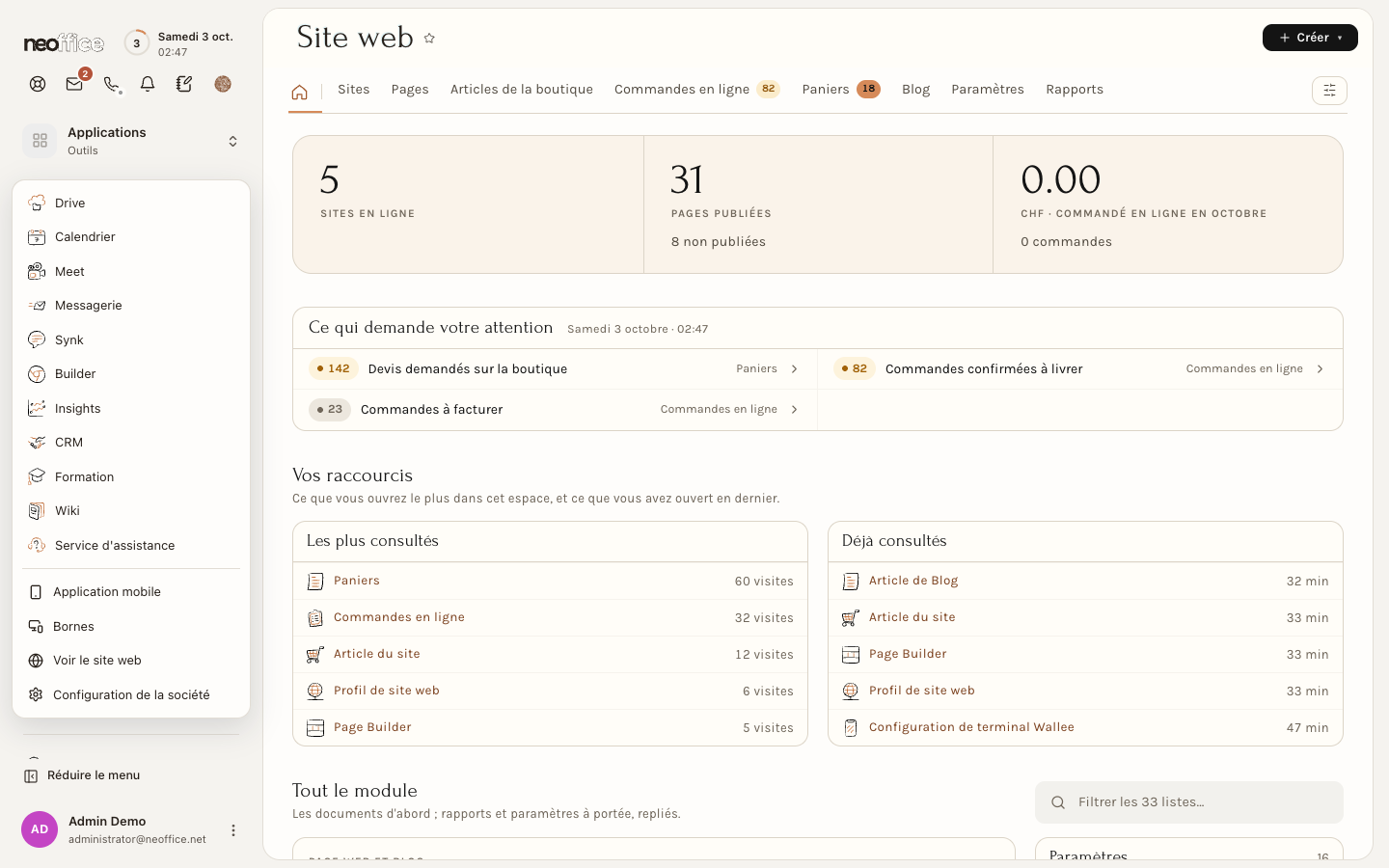
Task: Click the circular progress indicator showing 3
Action: (x=136, y=43)
